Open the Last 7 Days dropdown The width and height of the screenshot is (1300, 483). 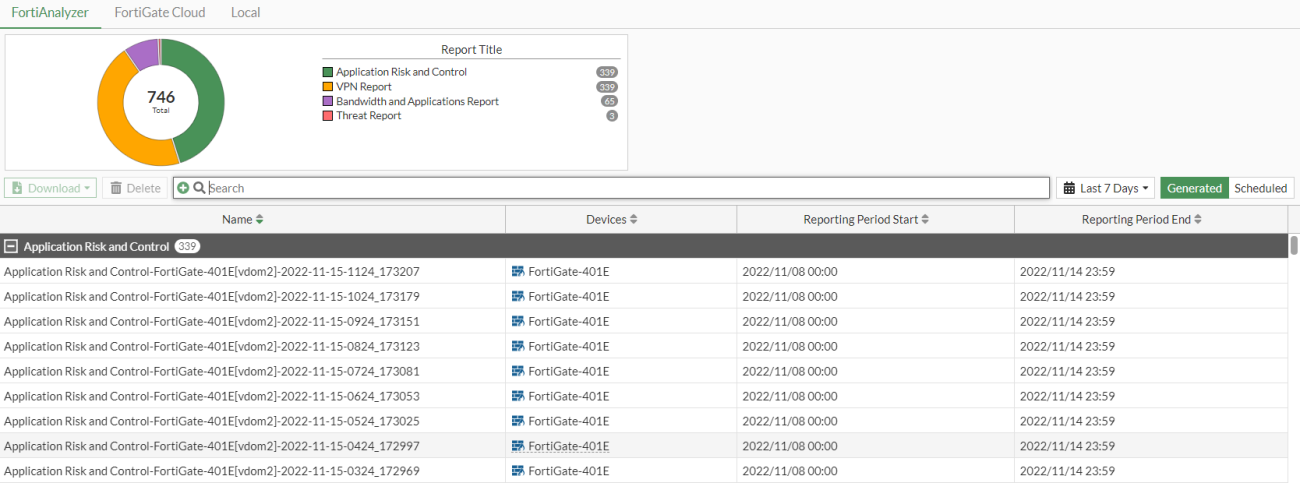tap(1105, 188)
